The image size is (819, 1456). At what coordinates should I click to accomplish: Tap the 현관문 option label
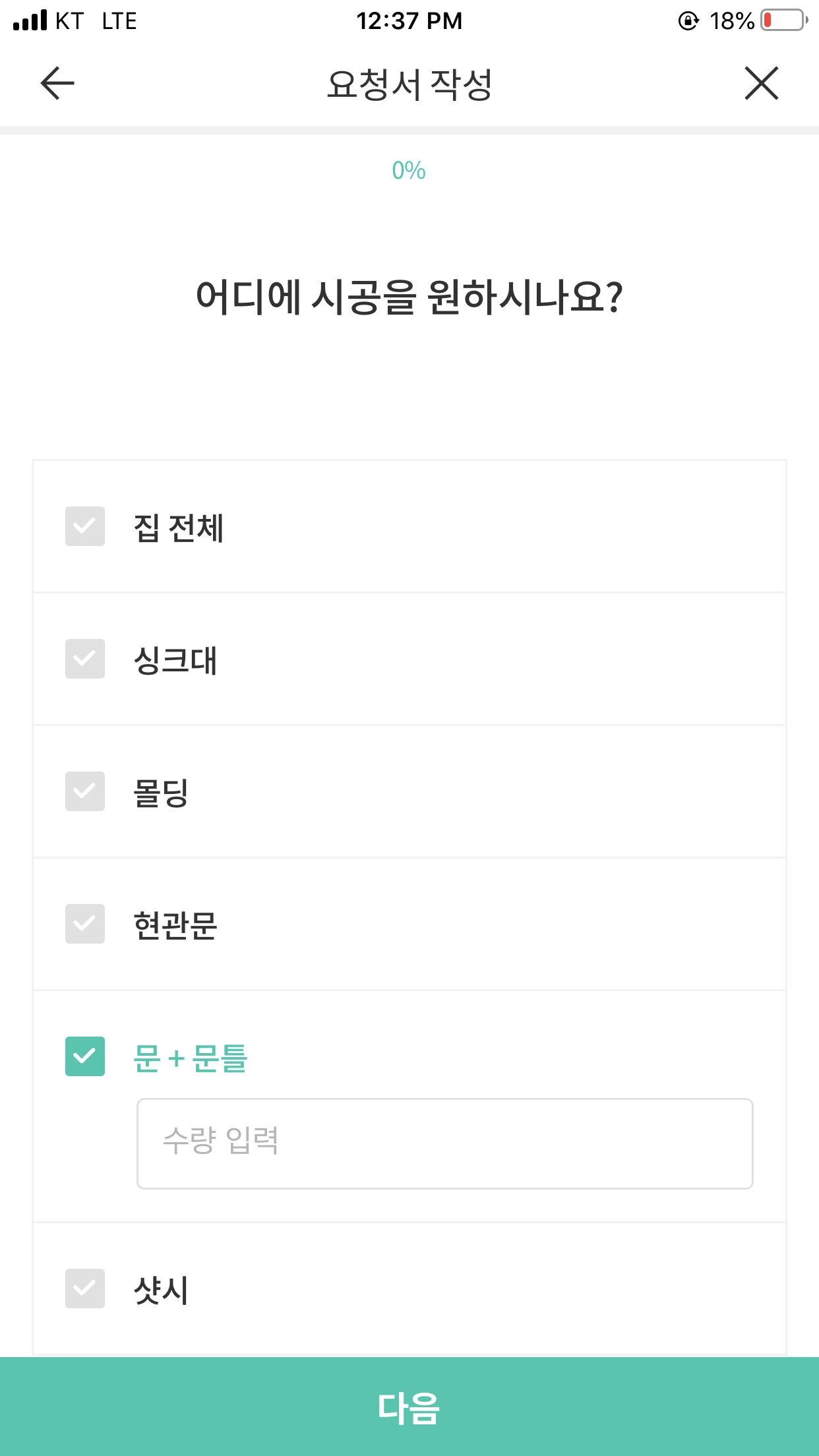tap(175, 925)
